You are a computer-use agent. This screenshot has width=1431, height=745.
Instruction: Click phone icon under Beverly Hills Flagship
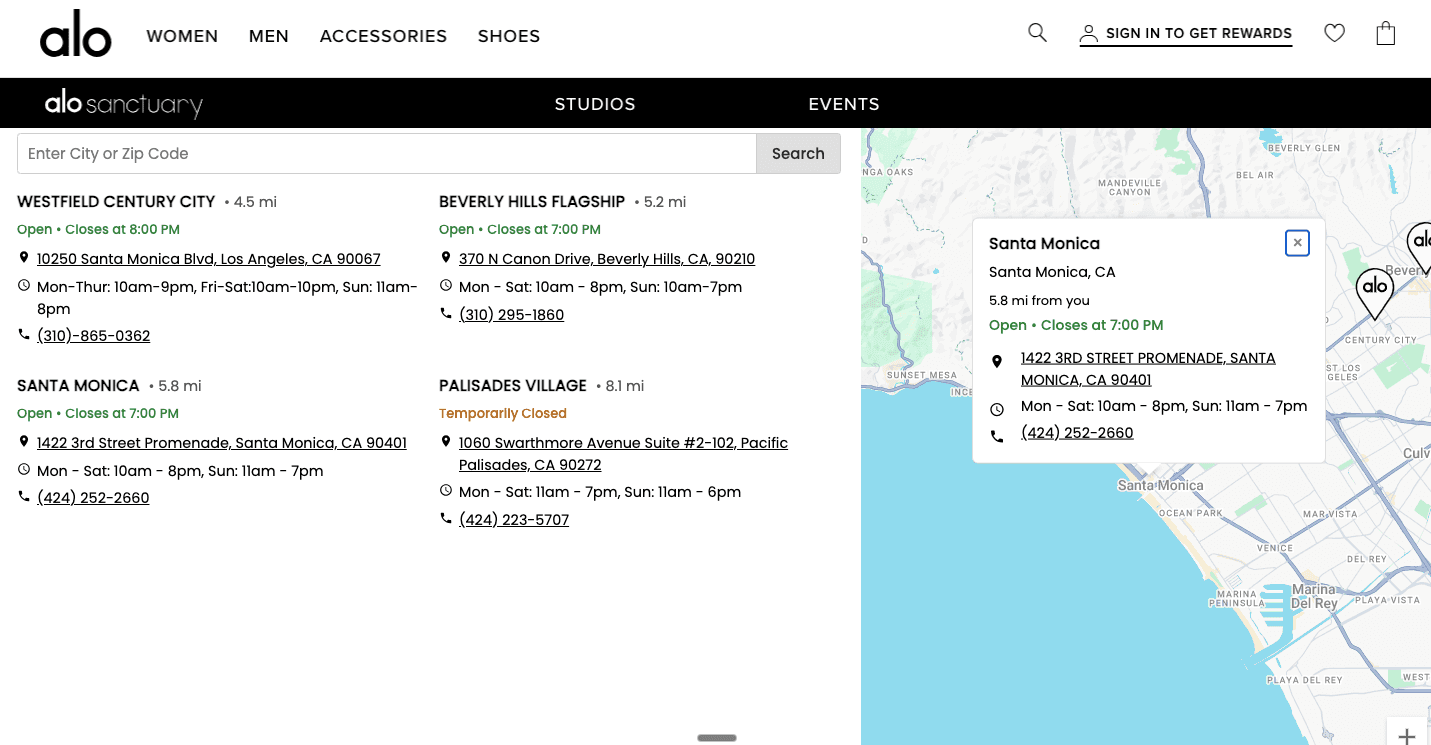[x=446, y=313]
